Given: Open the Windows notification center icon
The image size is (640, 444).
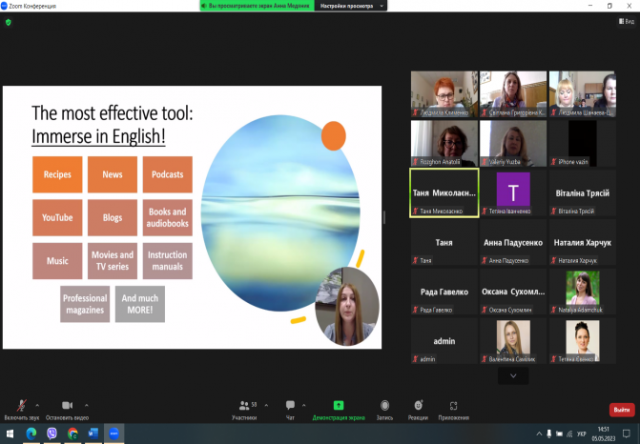Looking at the screenshot, I should point(627,433).
